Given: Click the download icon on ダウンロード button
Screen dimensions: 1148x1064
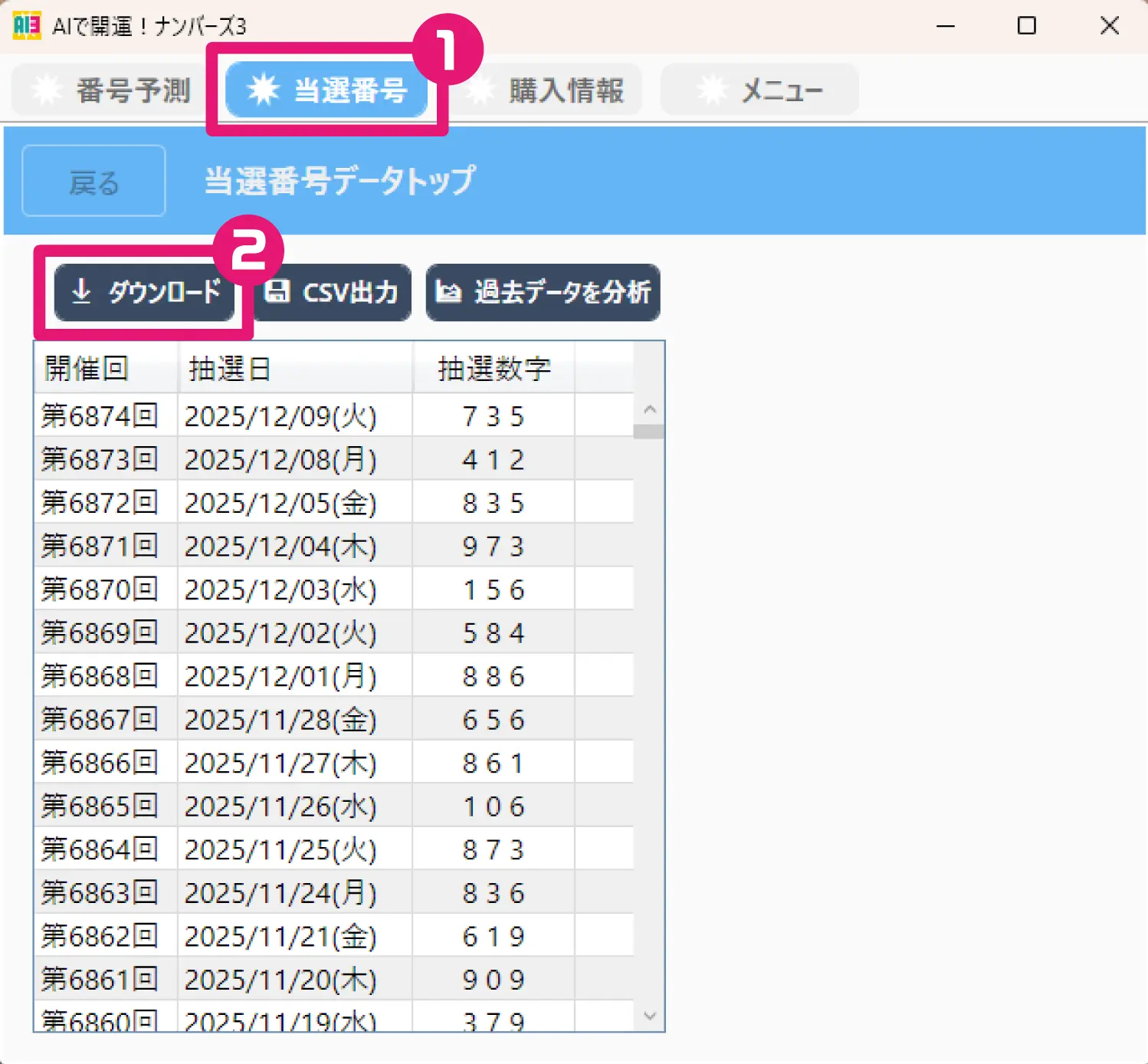Looking at the screenshot, I should coord(81,292).
